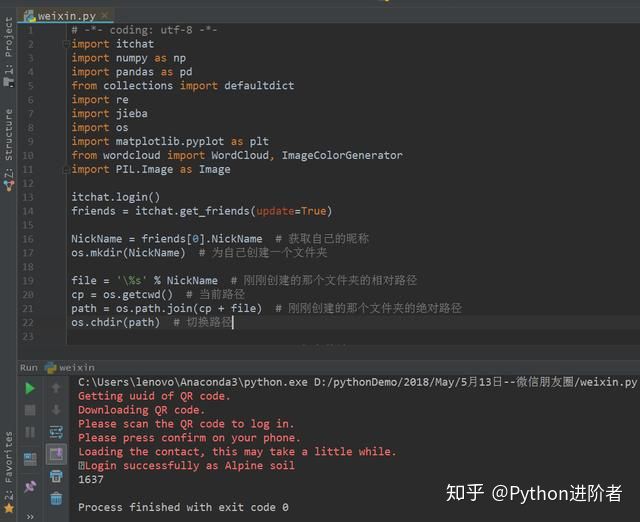
Task: Select the weixin.py editor tab
Action: click(x=66, y=16)
